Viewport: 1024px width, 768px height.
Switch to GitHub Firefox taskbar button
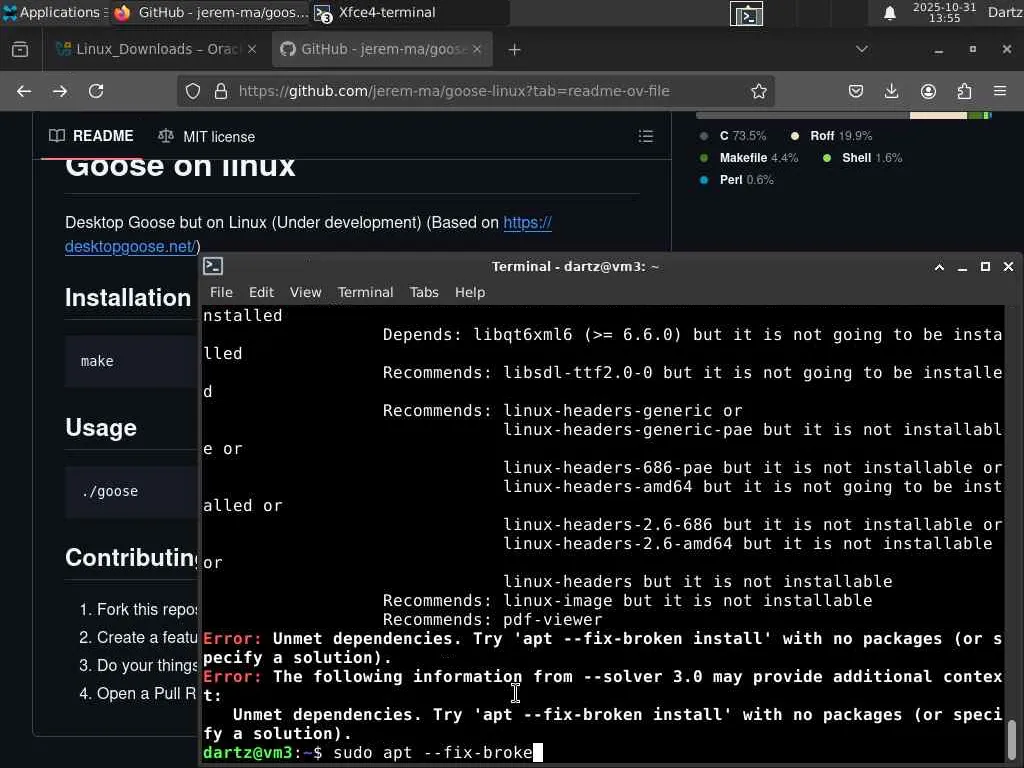click(210, 12)
